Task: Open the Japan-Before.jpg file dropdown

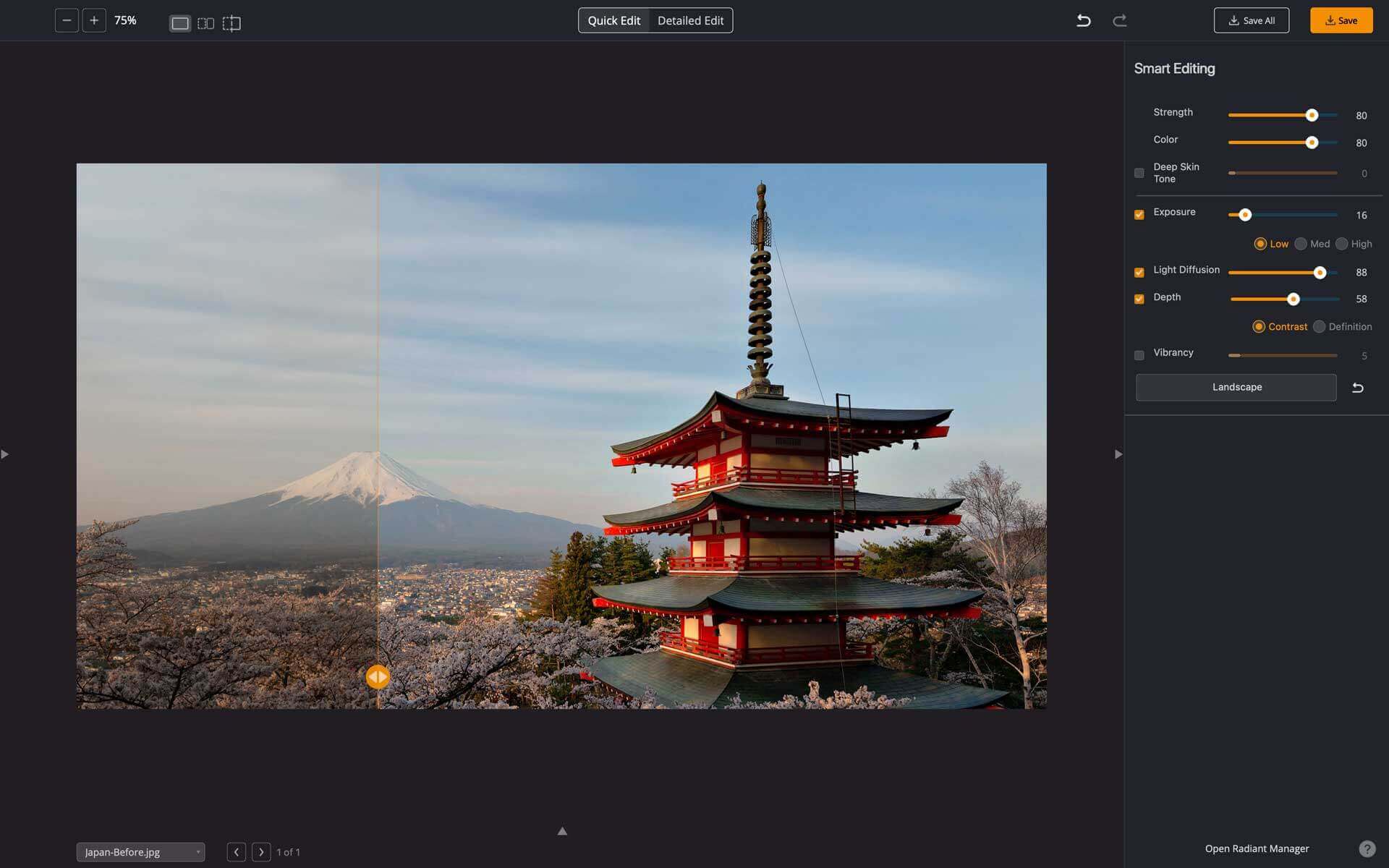Action: [140, 852]
